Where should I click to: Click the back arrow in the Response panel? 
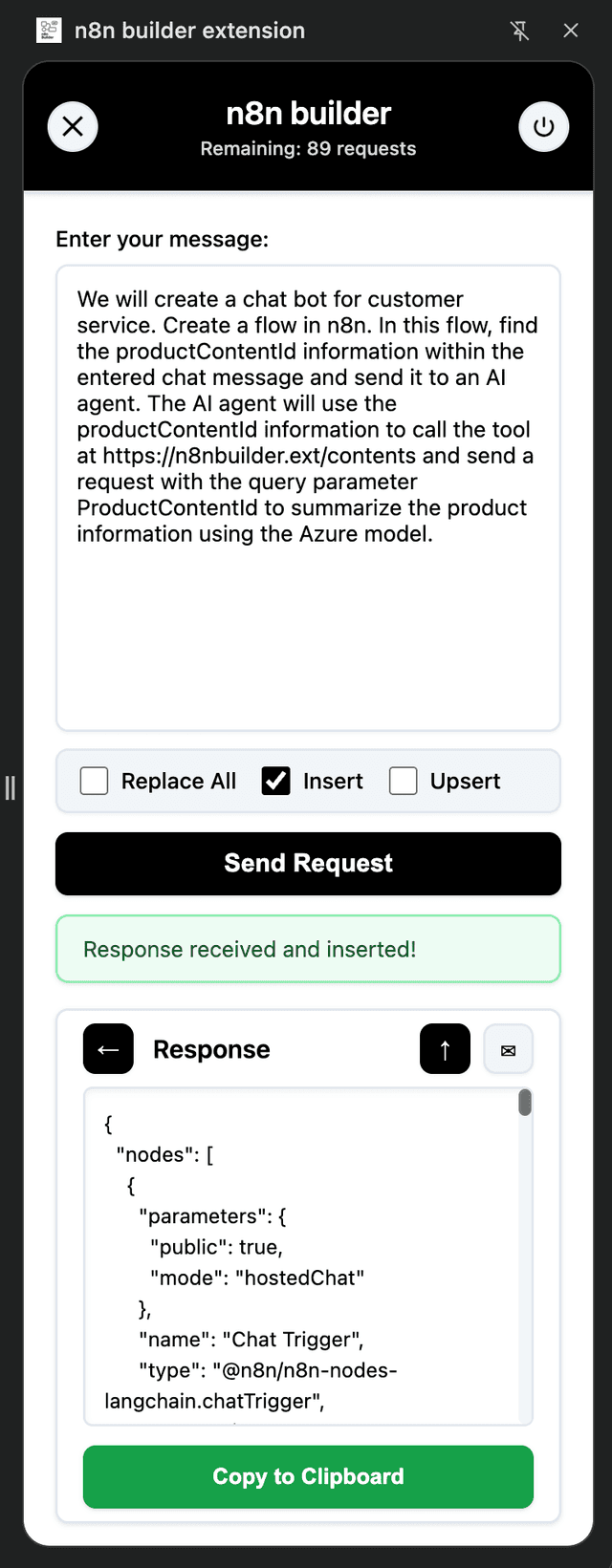(x=107, y=1048)
